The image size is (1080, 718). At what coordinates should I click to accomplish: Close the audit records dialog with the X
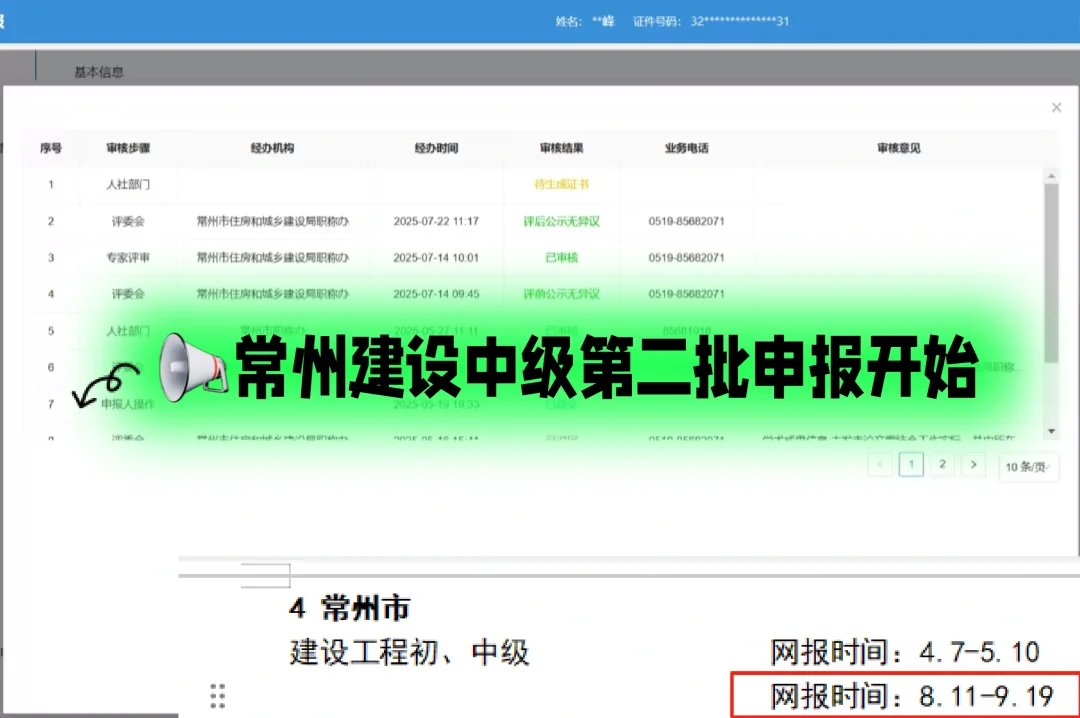(1056, 107)
